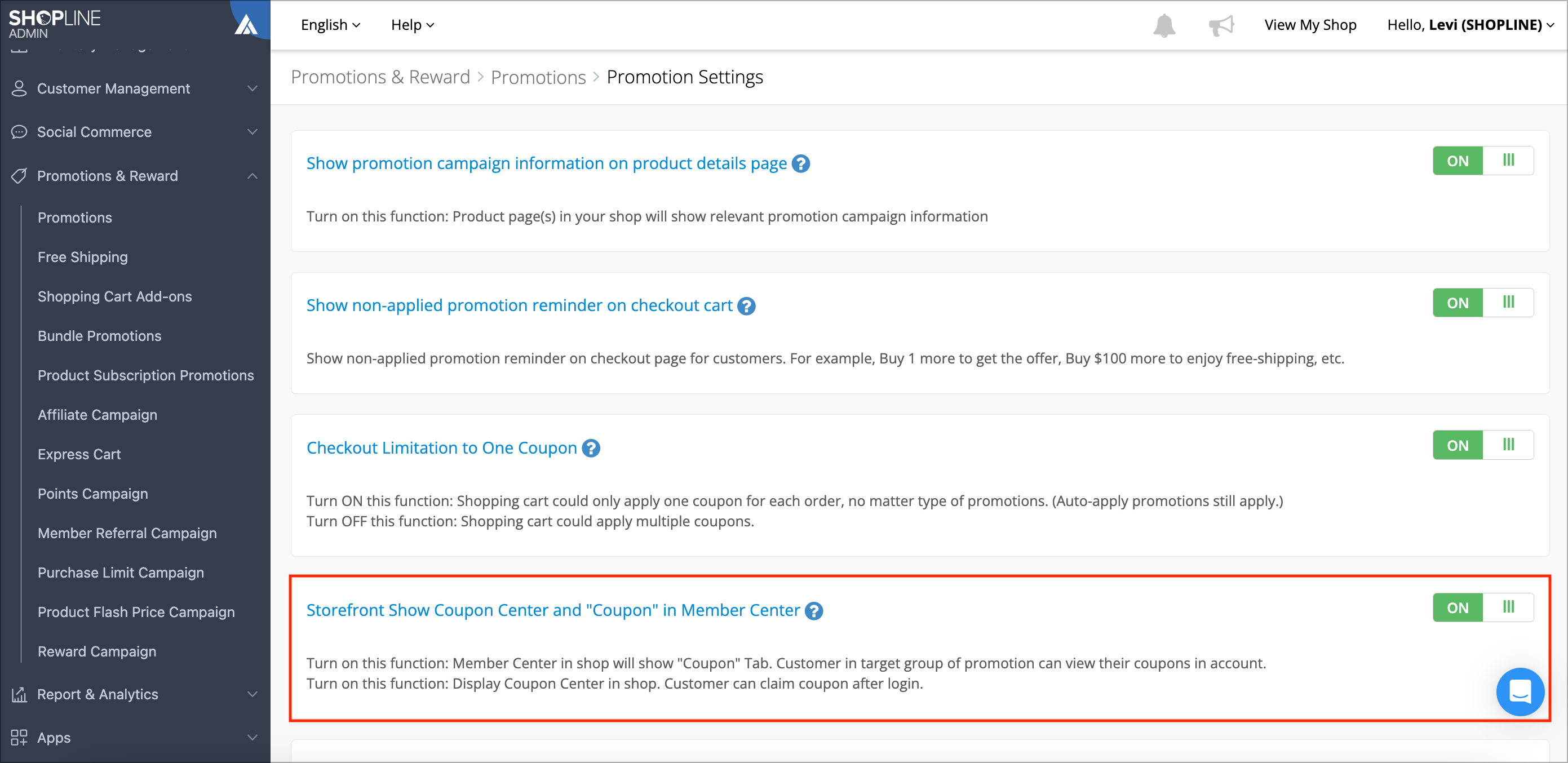The height and width of the screenshot is (763, 1568).
Task: Go to Promotions & Reward breadcrumb
Action: tap(380, 77)
